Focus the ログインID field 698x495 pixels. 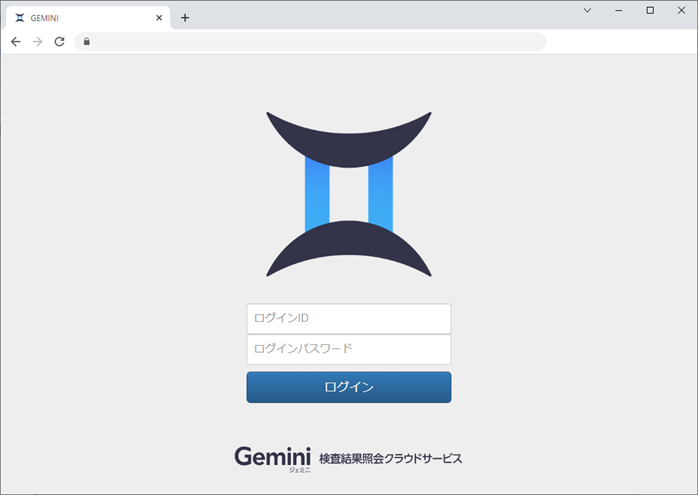pyautogui.click(x=349, y=319)
